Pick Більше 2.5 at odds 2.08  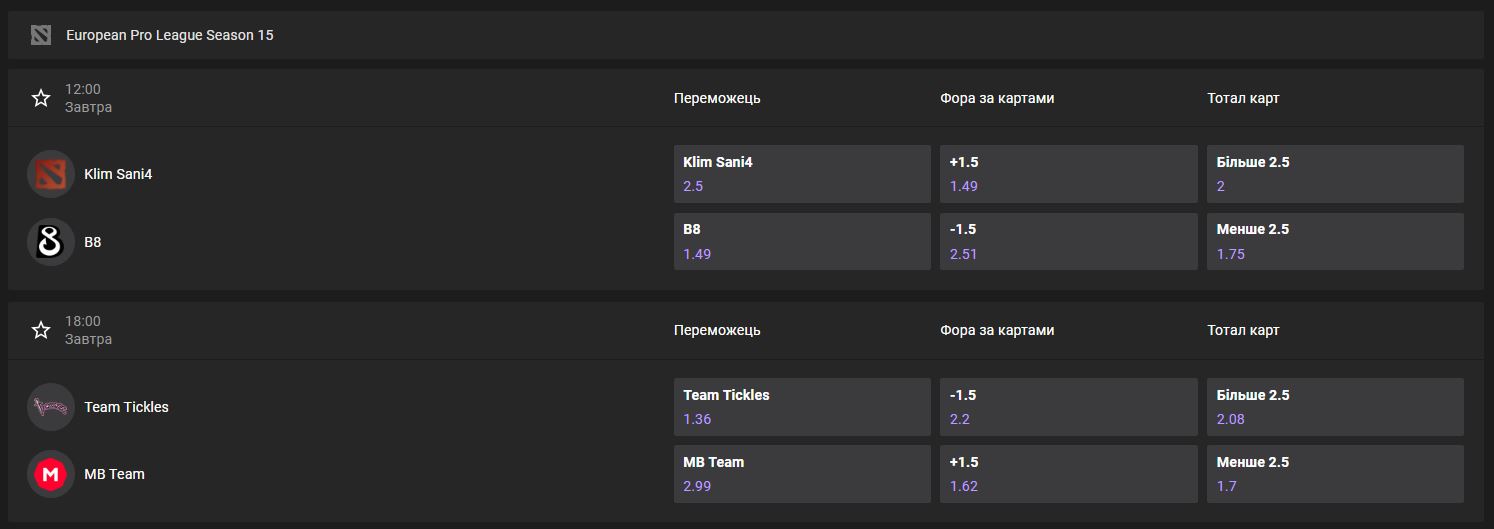tap(1335, 407)
